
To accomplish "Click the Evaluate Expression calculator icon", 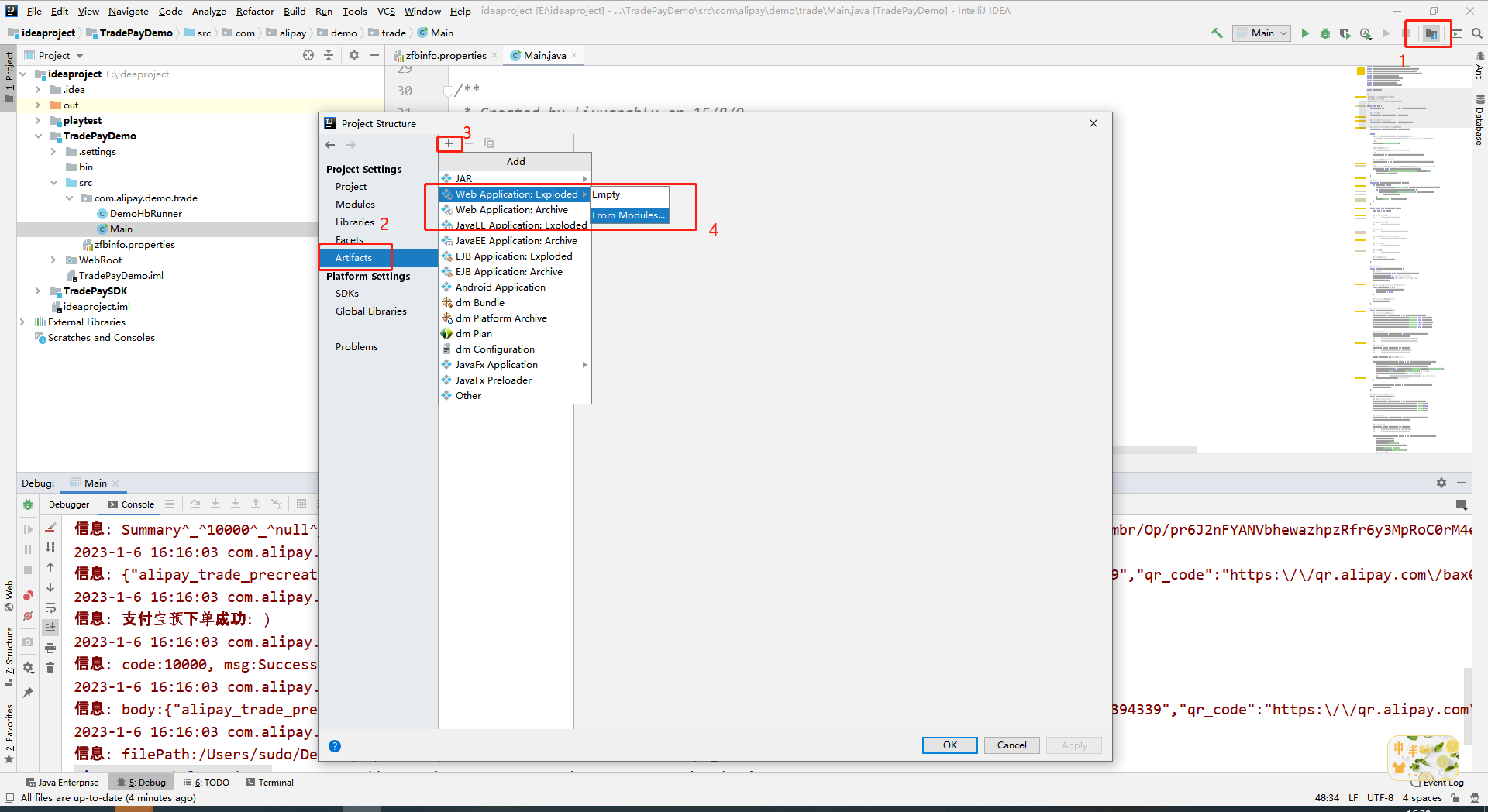I will pos(301,504).
